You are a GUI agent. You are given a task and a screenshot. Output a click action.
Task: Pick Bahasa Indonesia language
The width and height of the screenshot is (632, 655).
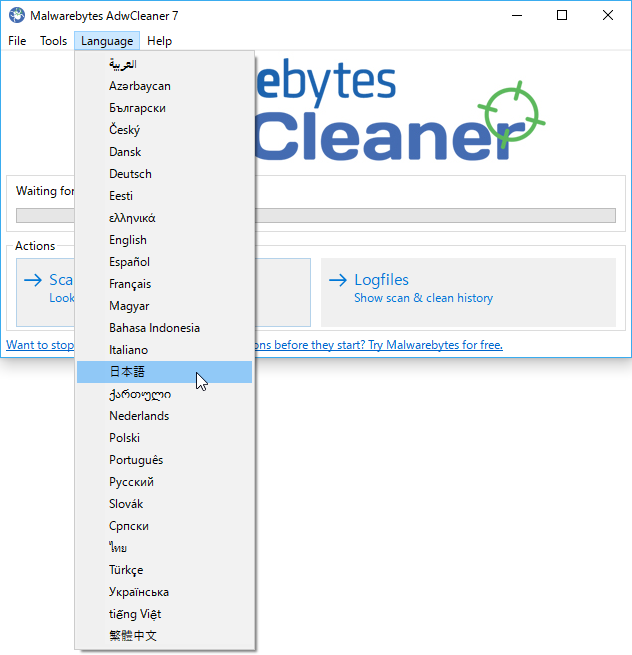165,328
